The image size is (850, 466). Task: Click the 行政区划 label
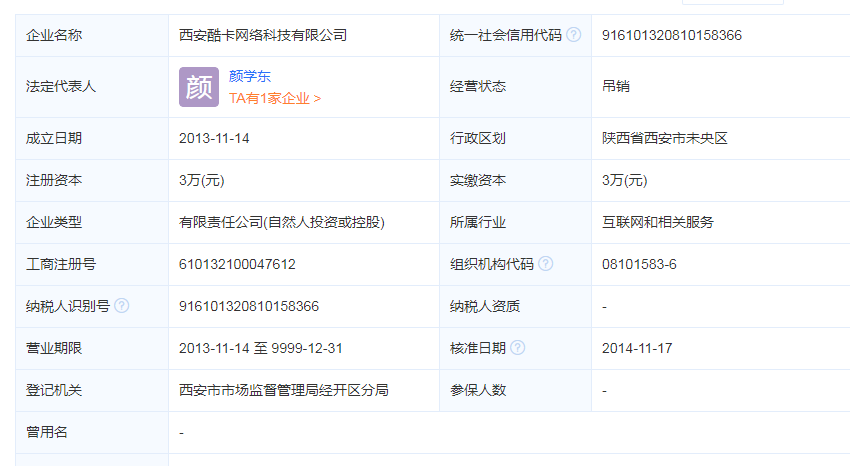[478, 139]
